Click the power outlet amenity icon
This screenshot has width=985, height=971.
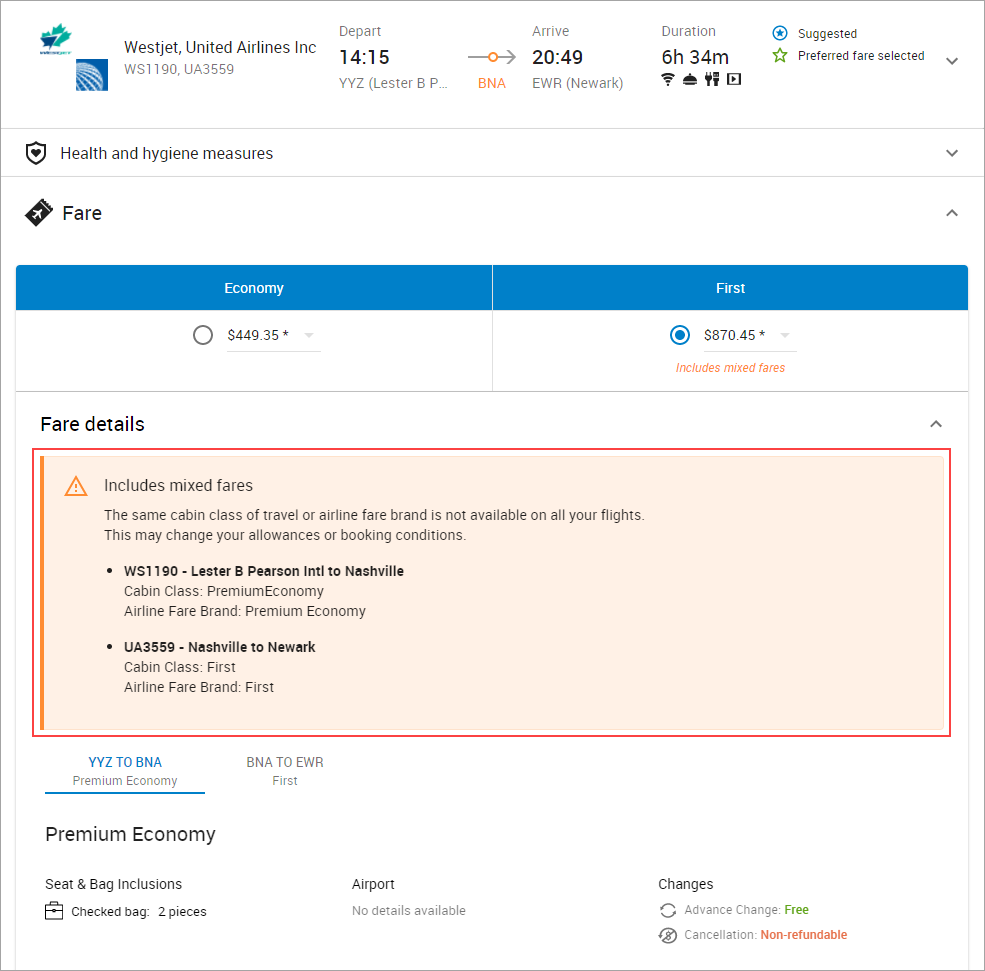[712, 79]
